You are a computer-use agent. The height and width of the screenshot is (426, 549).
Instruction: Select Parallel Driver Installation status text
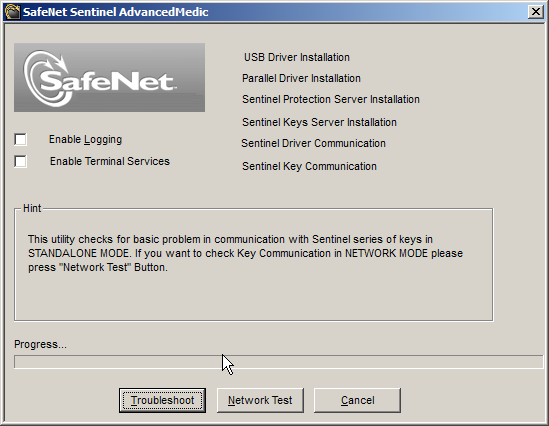[x=301, y=78]
